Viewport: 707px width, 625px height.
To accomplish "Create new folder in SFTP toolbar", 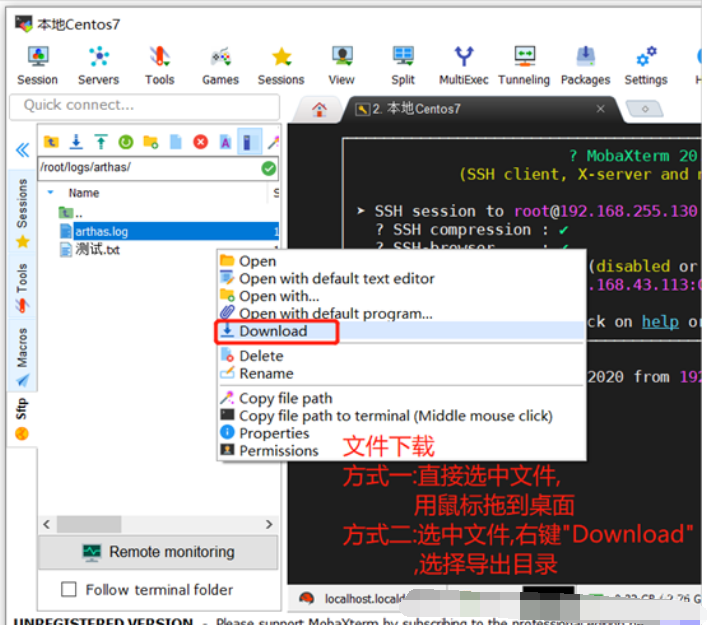I will pyautogui.click(x=151, y=143).
